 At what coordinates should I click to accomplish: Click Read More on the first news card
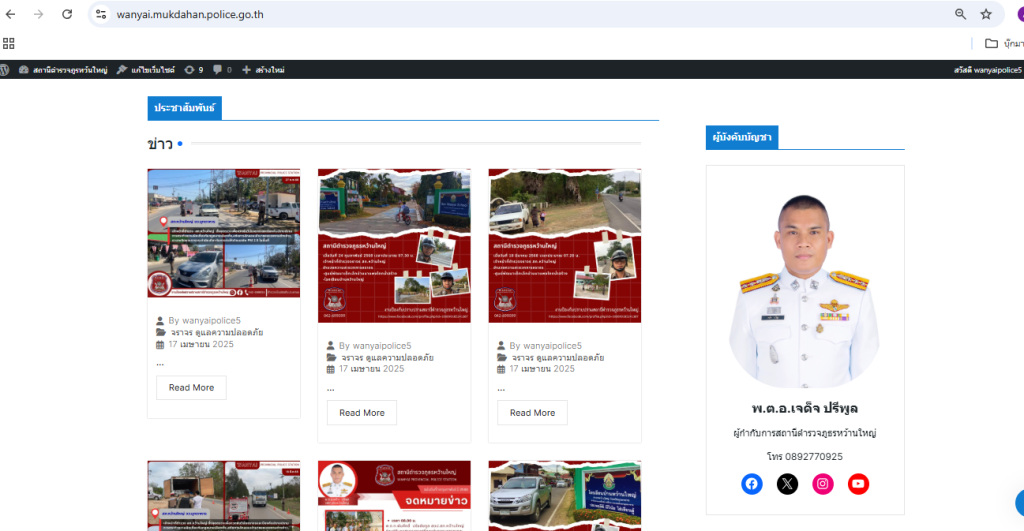pyautogui.click(x=191, y=388)
